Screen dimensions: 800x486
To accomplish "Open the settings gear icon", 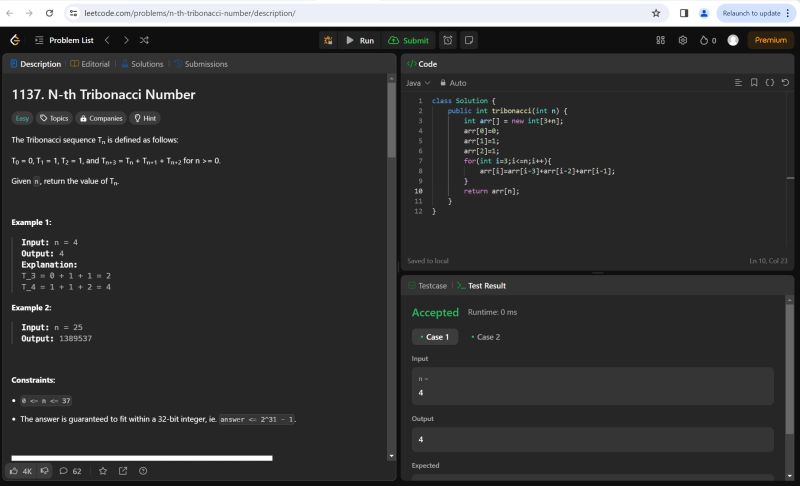I will pyautogui.click(x=683, y=40).
